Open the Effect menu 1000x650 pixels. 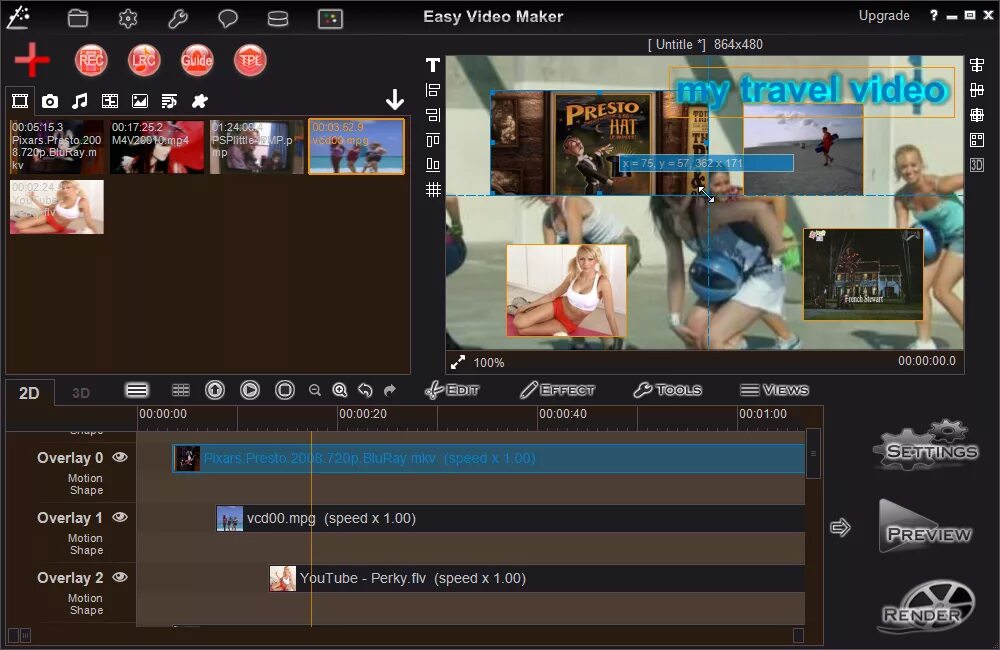coord(557,390)
